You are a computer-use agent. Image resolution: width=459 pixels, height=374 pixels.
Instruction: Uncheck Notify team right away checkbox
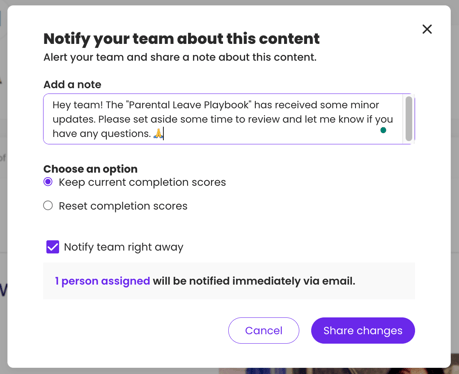pyautogui.click(x=53, y=247)
